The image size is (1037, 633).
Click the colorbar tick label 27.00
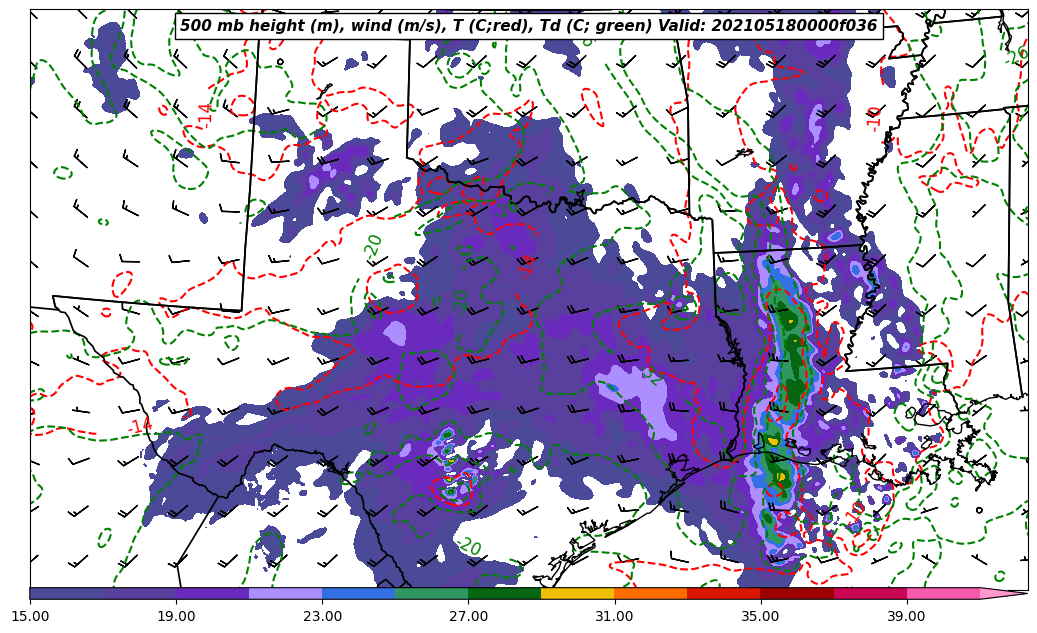468,616
